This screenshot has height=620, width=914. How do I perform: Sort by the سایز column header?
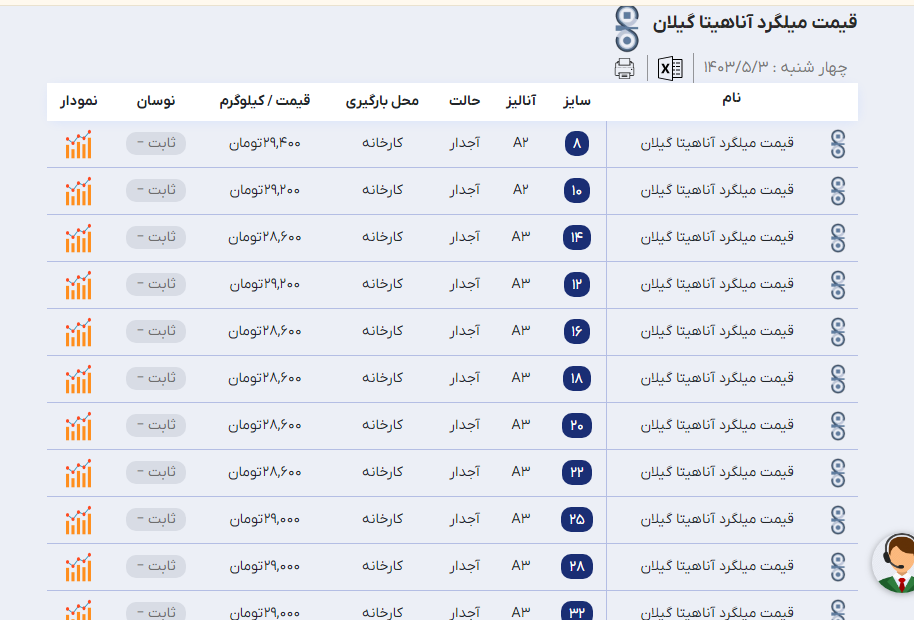pos(576,101)
